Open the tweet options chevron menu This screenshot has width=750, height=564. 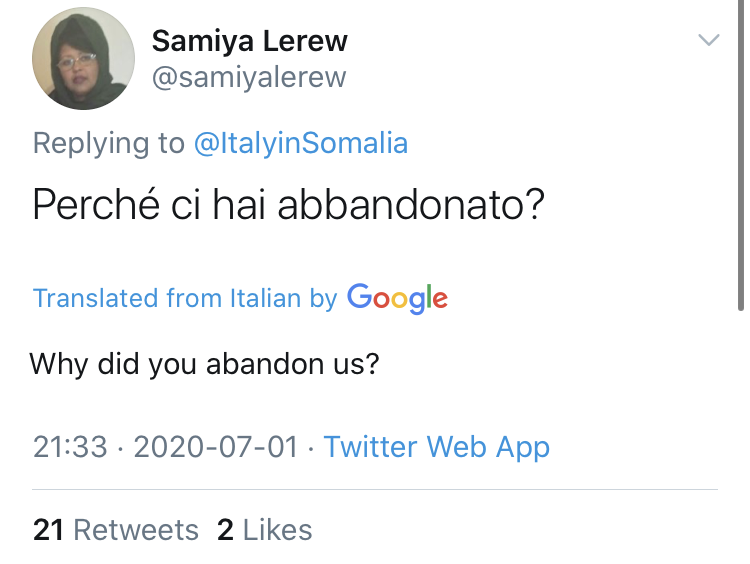pyautogui.click(x=708, y=40)
